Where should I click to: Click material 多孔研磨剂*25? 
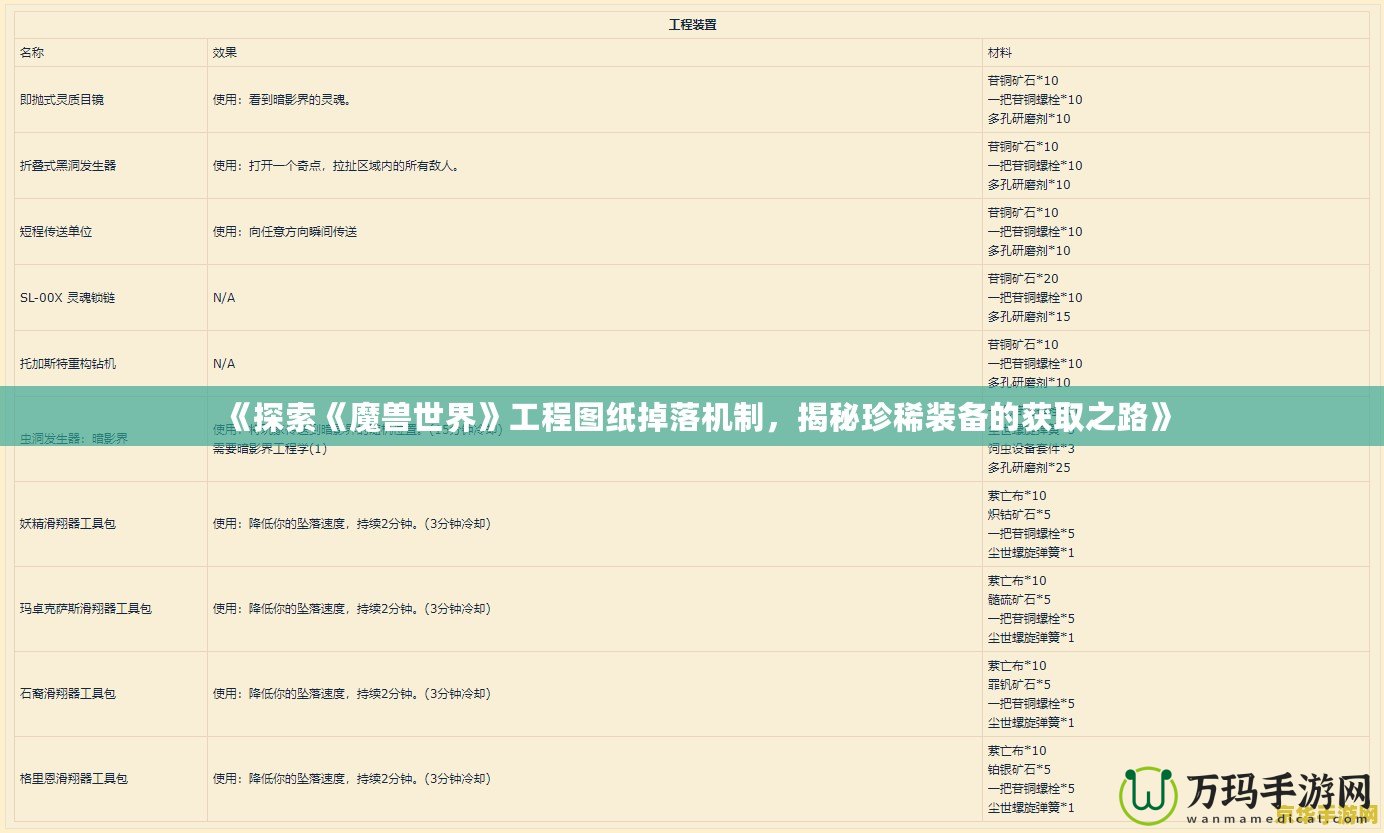pyautogui.click(x=1029, y=468)
